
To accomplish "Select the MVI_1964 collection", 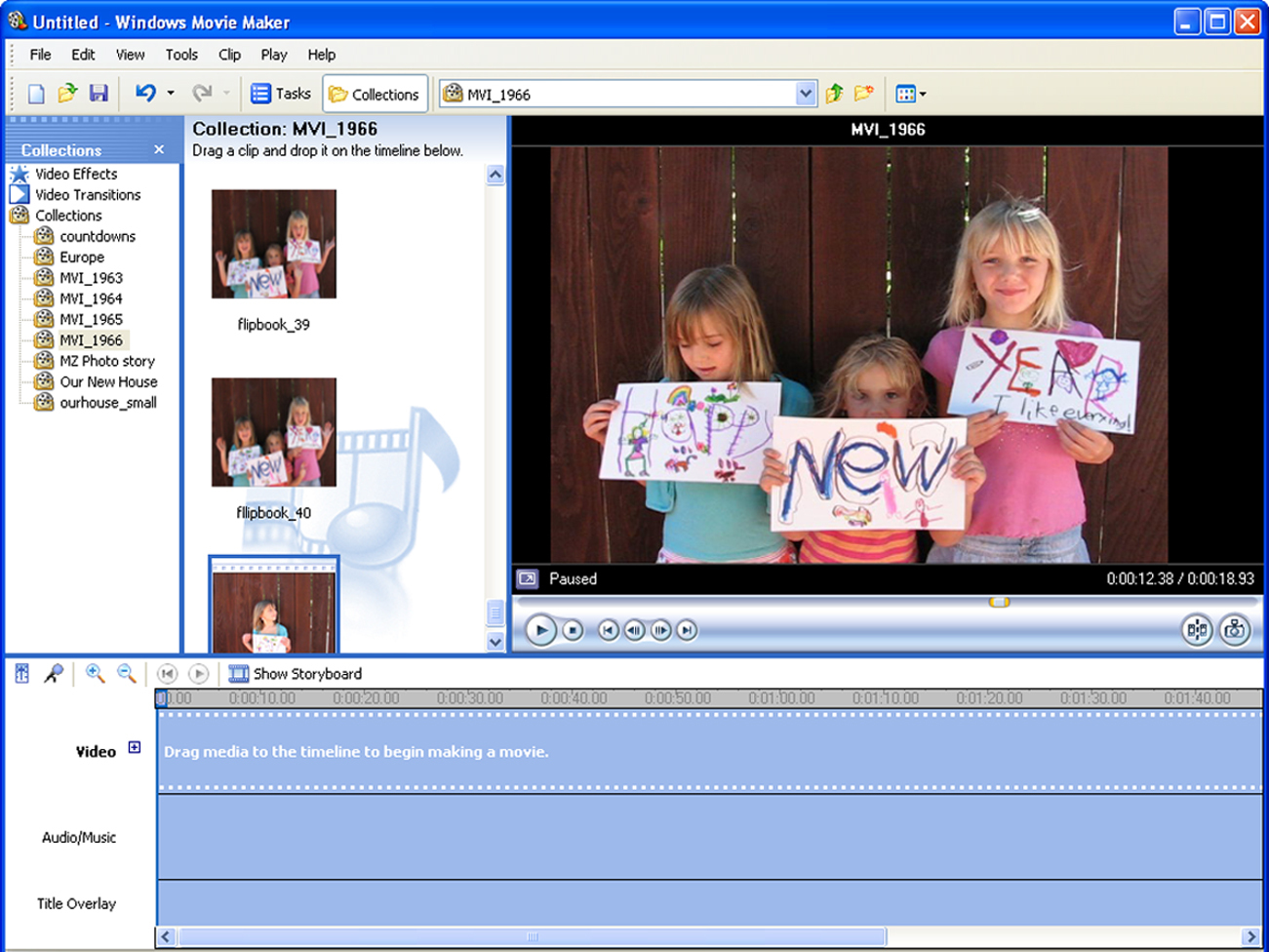I will pyautogui.click(x=91, y=298).
